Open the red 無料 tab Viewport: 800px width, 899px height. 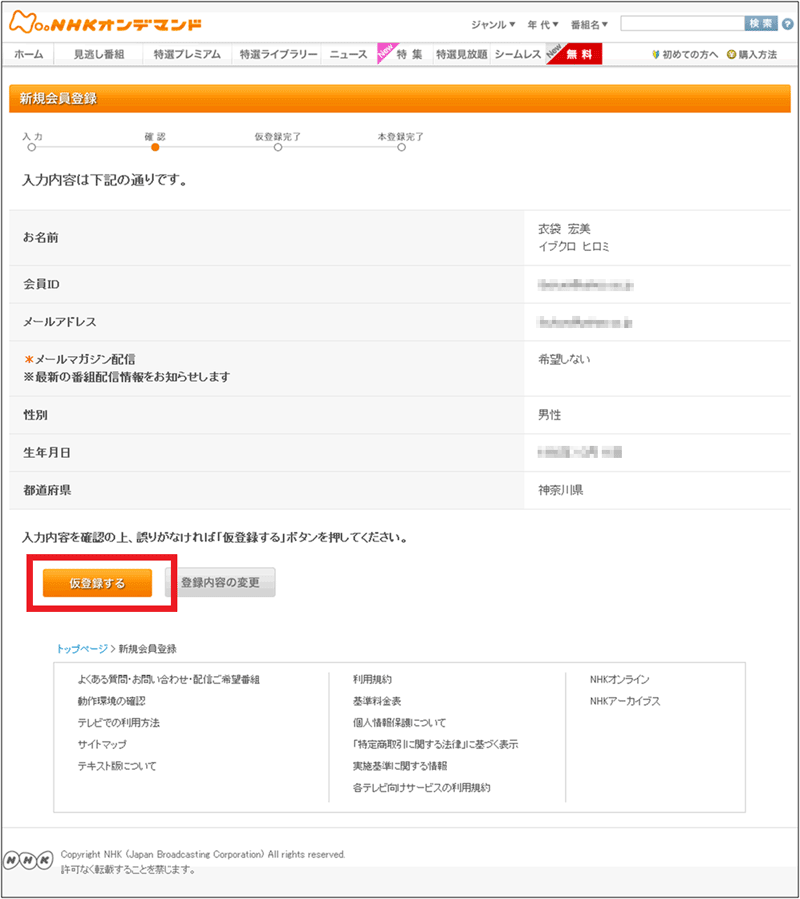tap(575, 54)
